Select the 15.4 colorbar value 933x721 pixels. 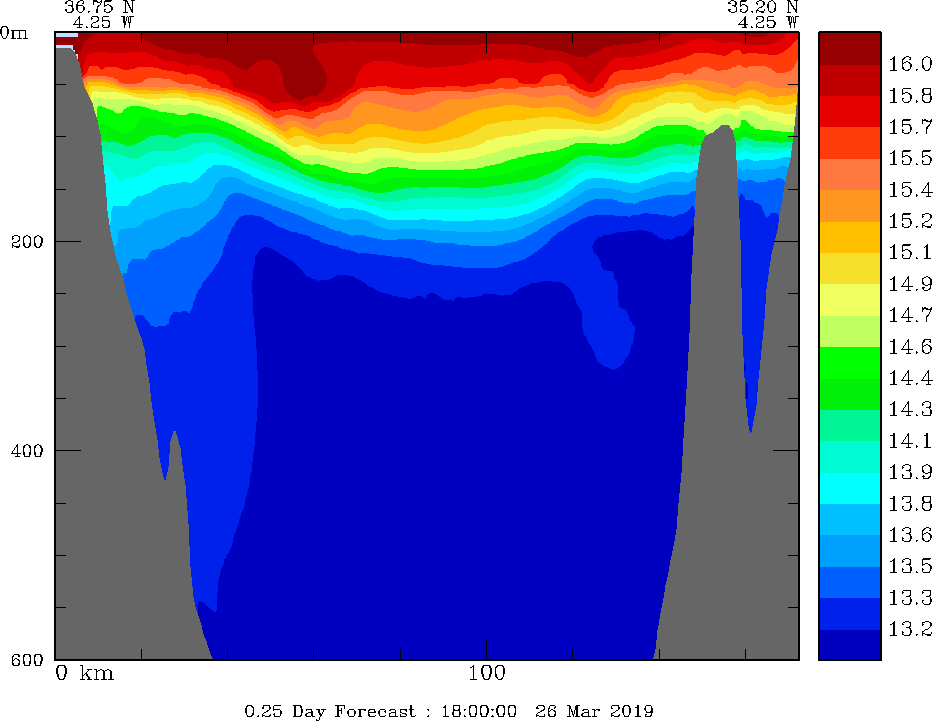click(x=910, y=190)
